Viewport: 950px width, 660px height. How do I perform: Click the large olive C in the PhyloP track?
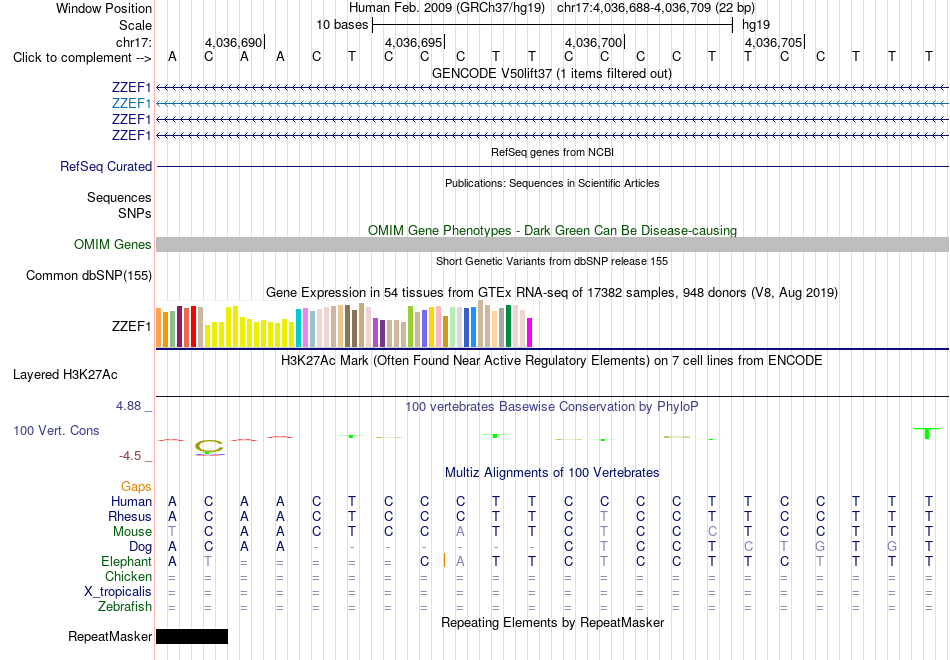coord(209,447)
